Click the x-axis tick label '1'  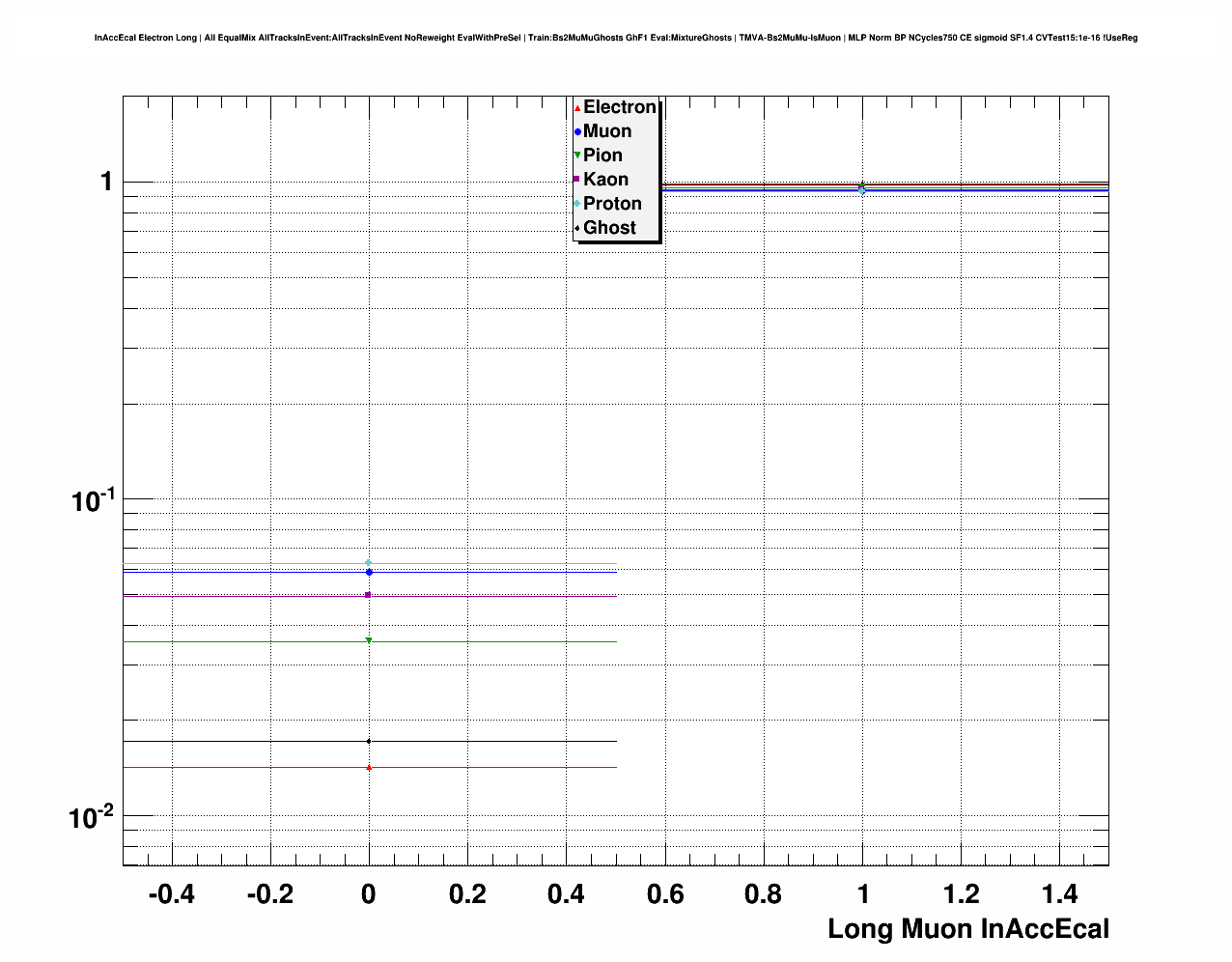(863, 894)
